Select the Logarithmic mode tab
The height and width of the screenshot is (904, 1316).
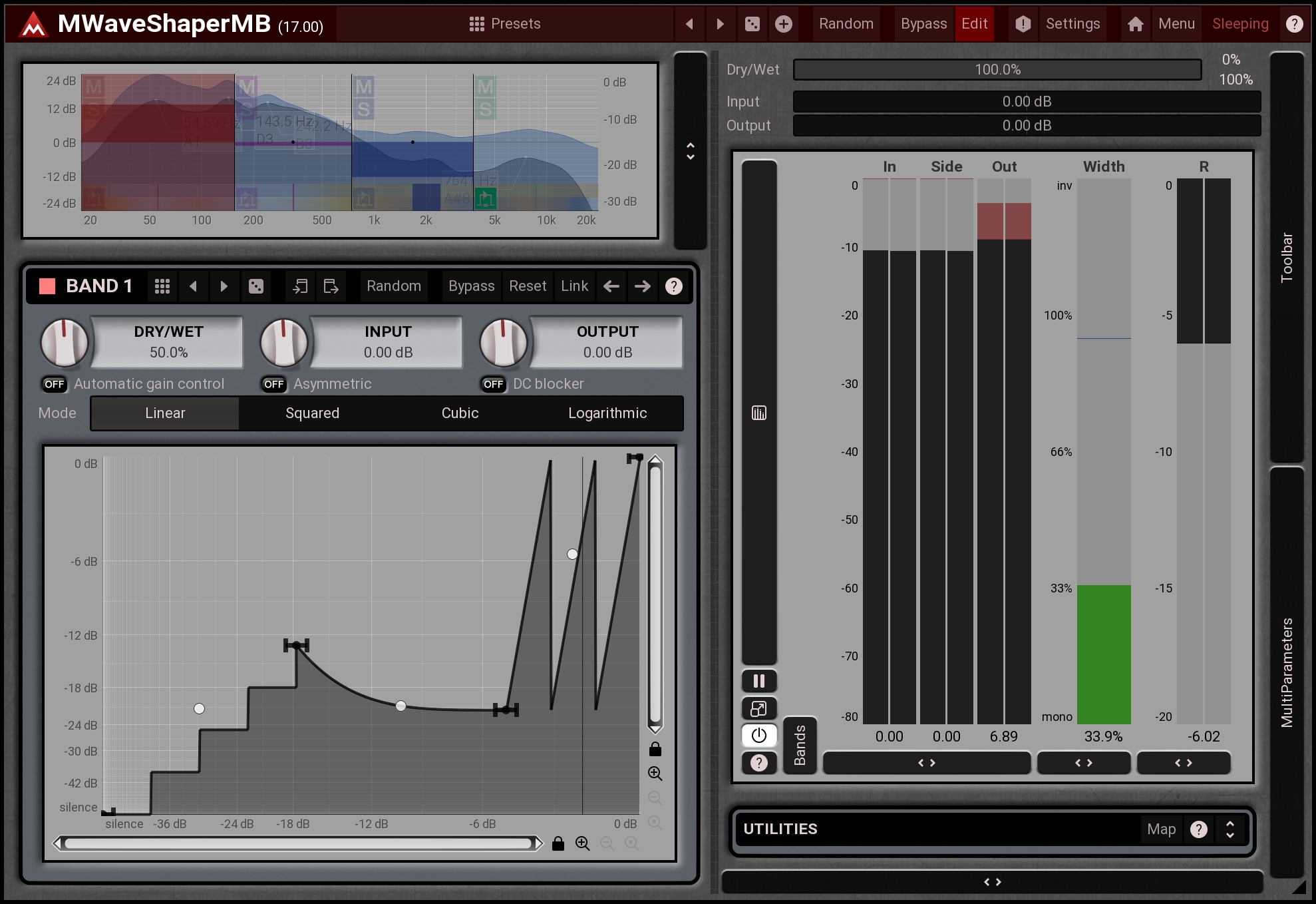point(607,413)
